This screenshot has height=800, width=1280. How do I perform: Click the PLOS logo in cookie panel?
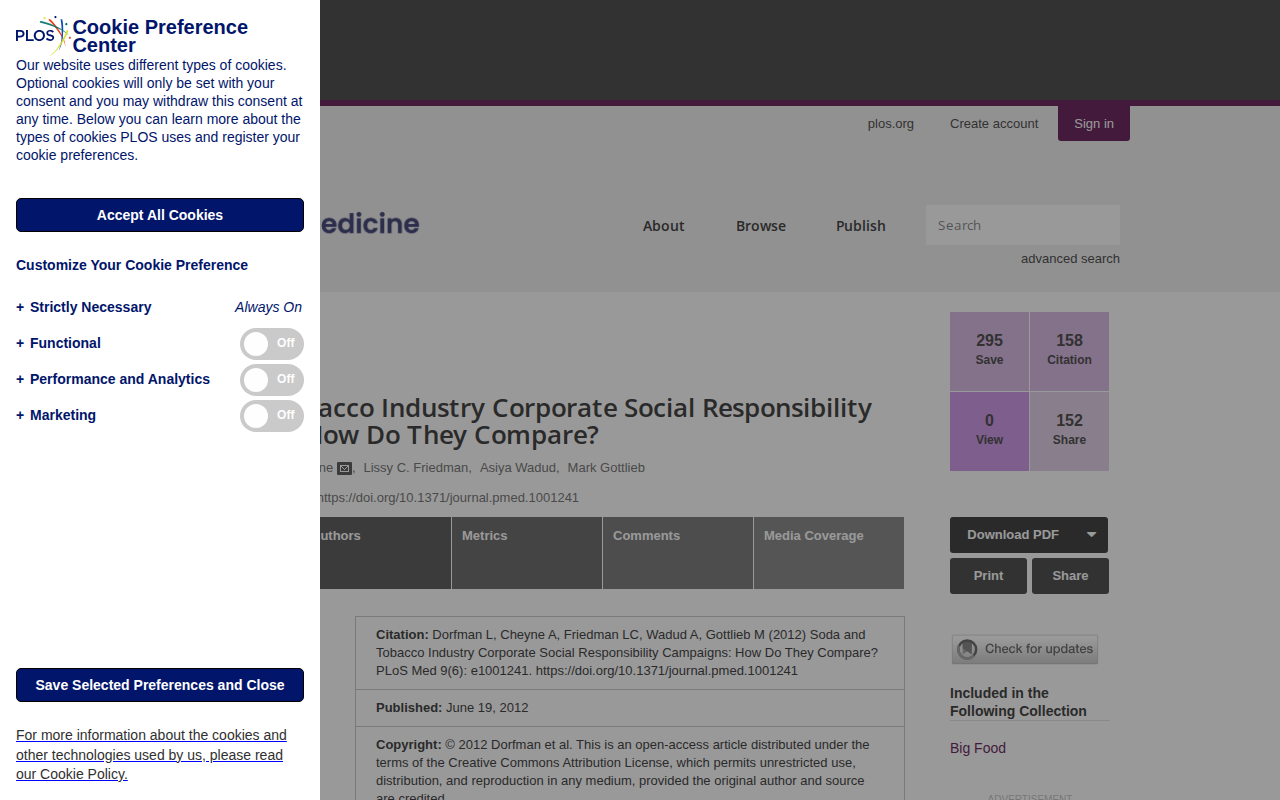coord(42,35)
